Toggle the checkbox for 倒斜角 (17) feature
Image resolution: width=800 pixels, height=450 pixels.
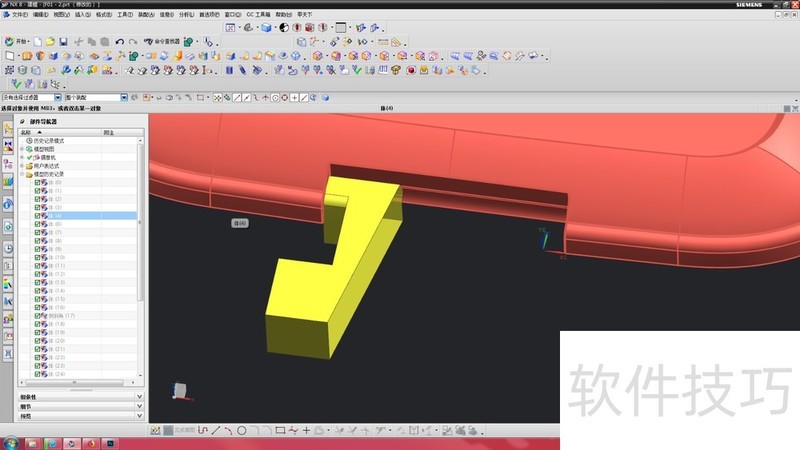point(37,315)
